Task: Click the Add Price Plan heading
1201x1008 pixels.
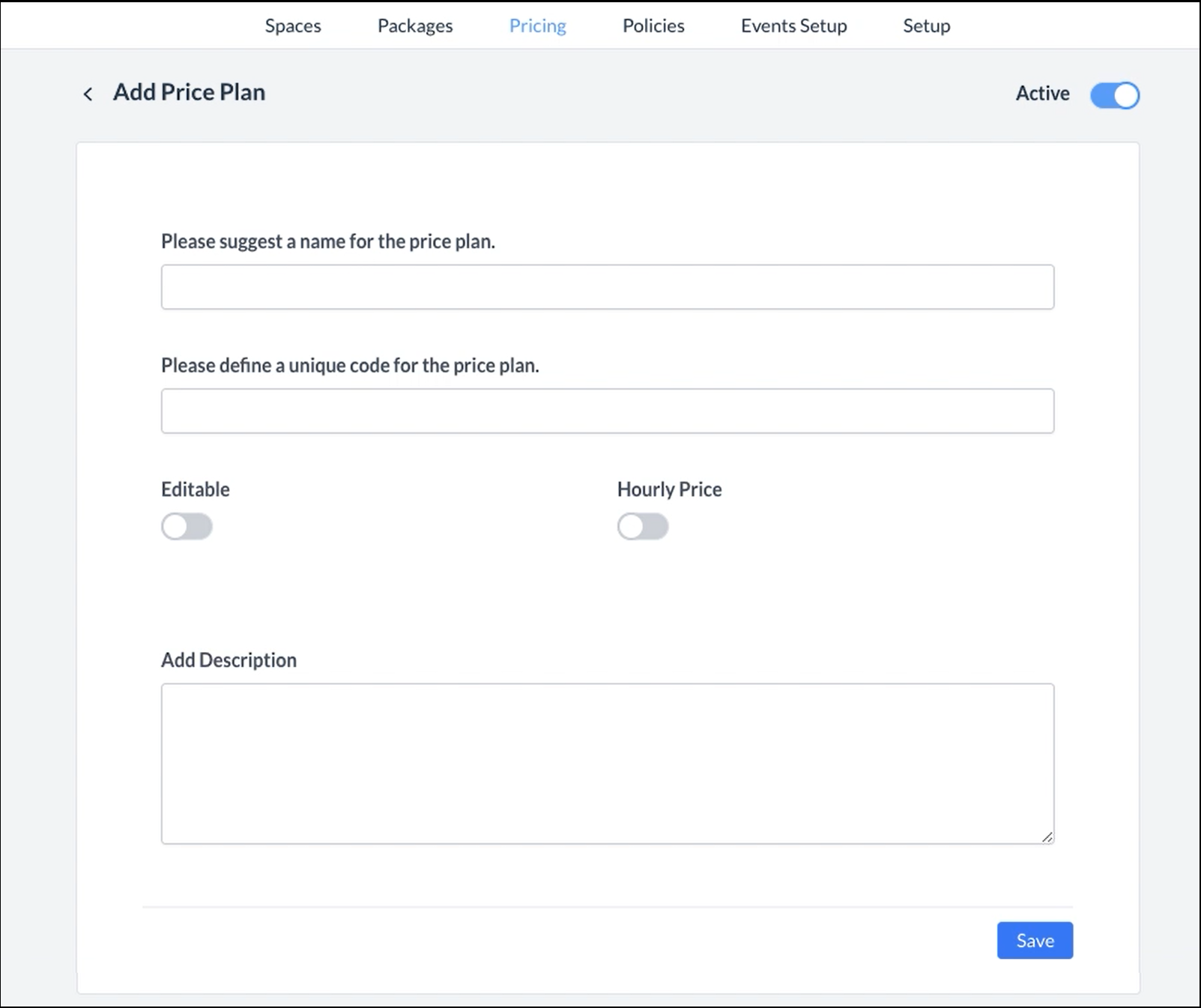Action: click(189, 92)
